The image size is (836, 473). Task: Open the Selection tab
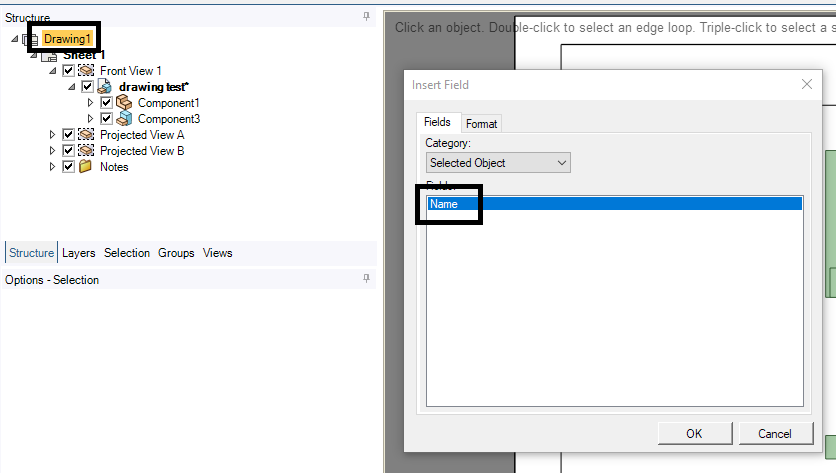pyautogui.click(x=127, y=253)
